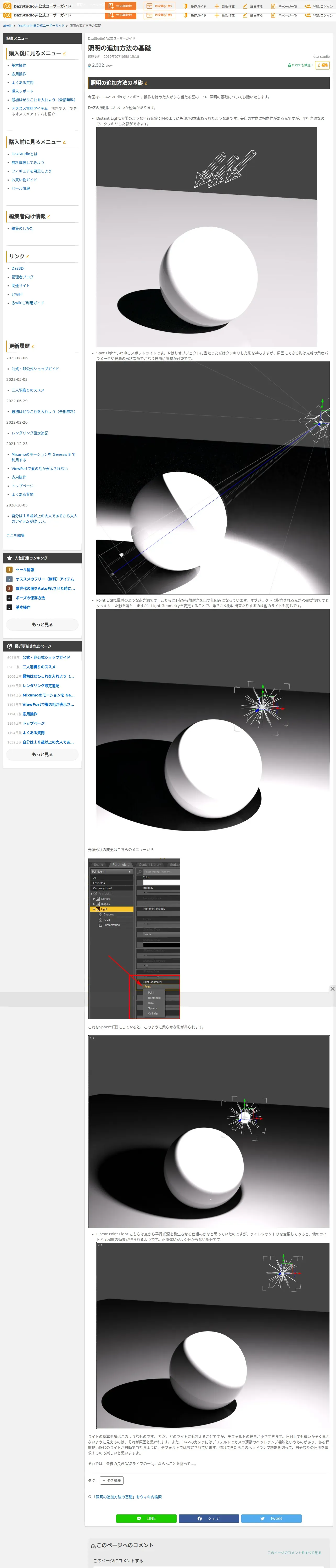Viewport: 336px width, 1568px height.
Task: Click the pencil icon beside 編集者向け情報
Action: click(x=49, y=217)
